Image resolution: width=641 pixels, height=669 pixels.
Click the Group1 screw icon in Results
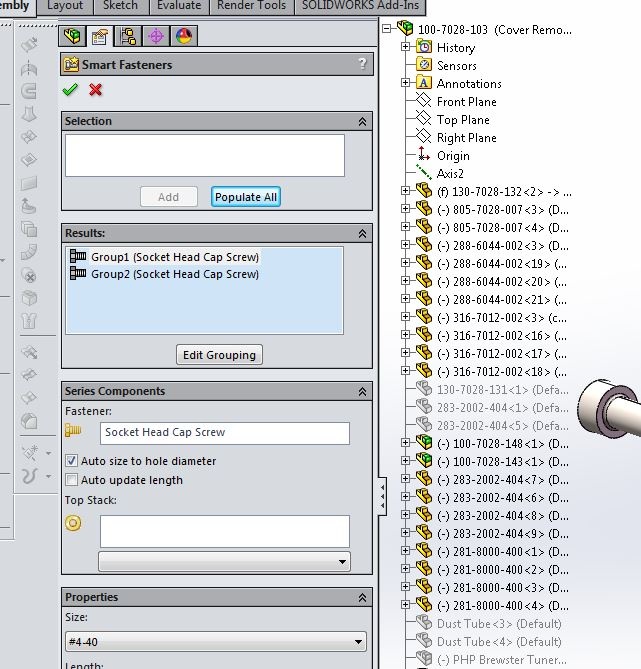point(78,256)
